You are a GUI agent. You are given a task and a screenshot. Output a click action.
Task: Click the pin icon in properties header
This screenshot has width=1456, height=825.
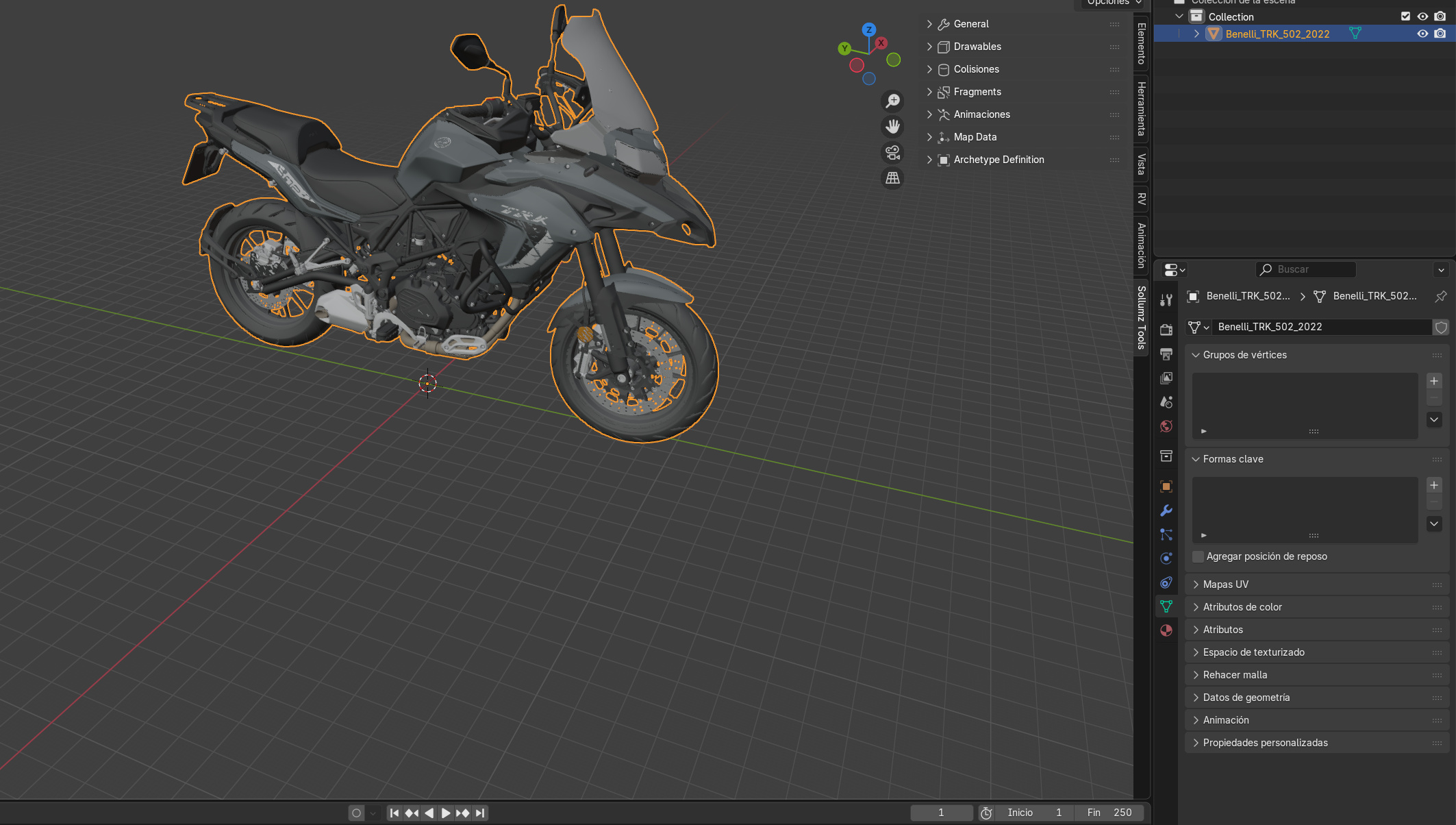tap(1441, 296)
